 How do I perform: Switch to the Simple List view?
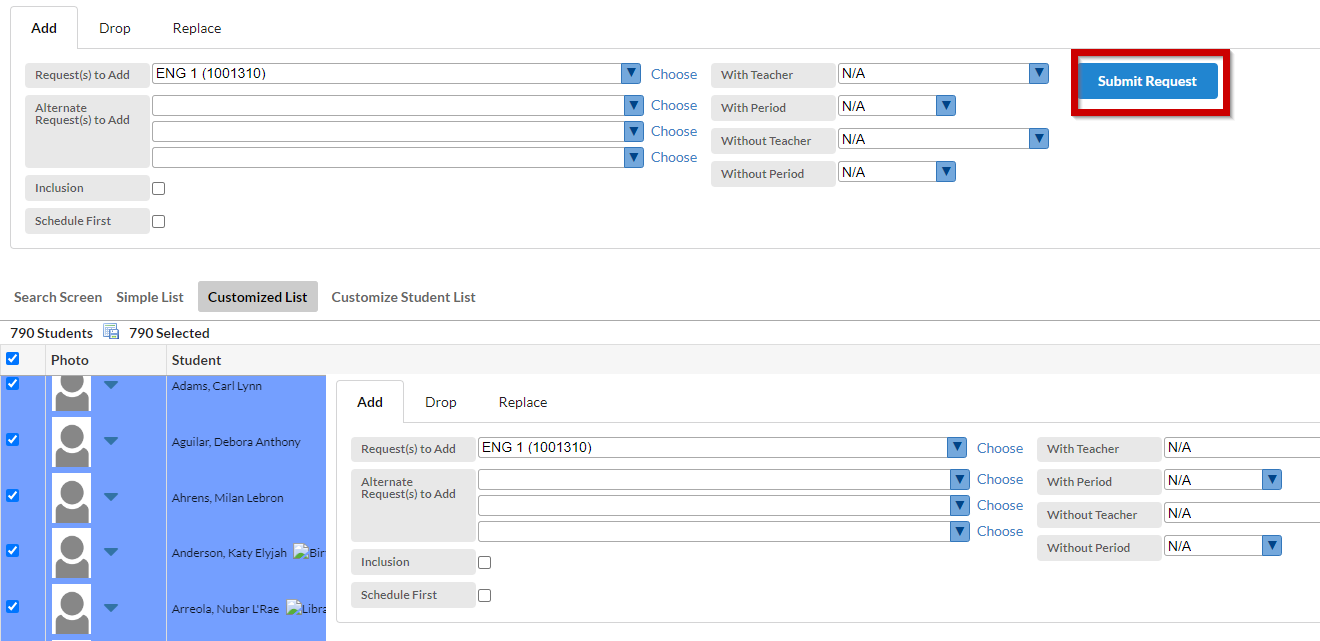[149, 296]
